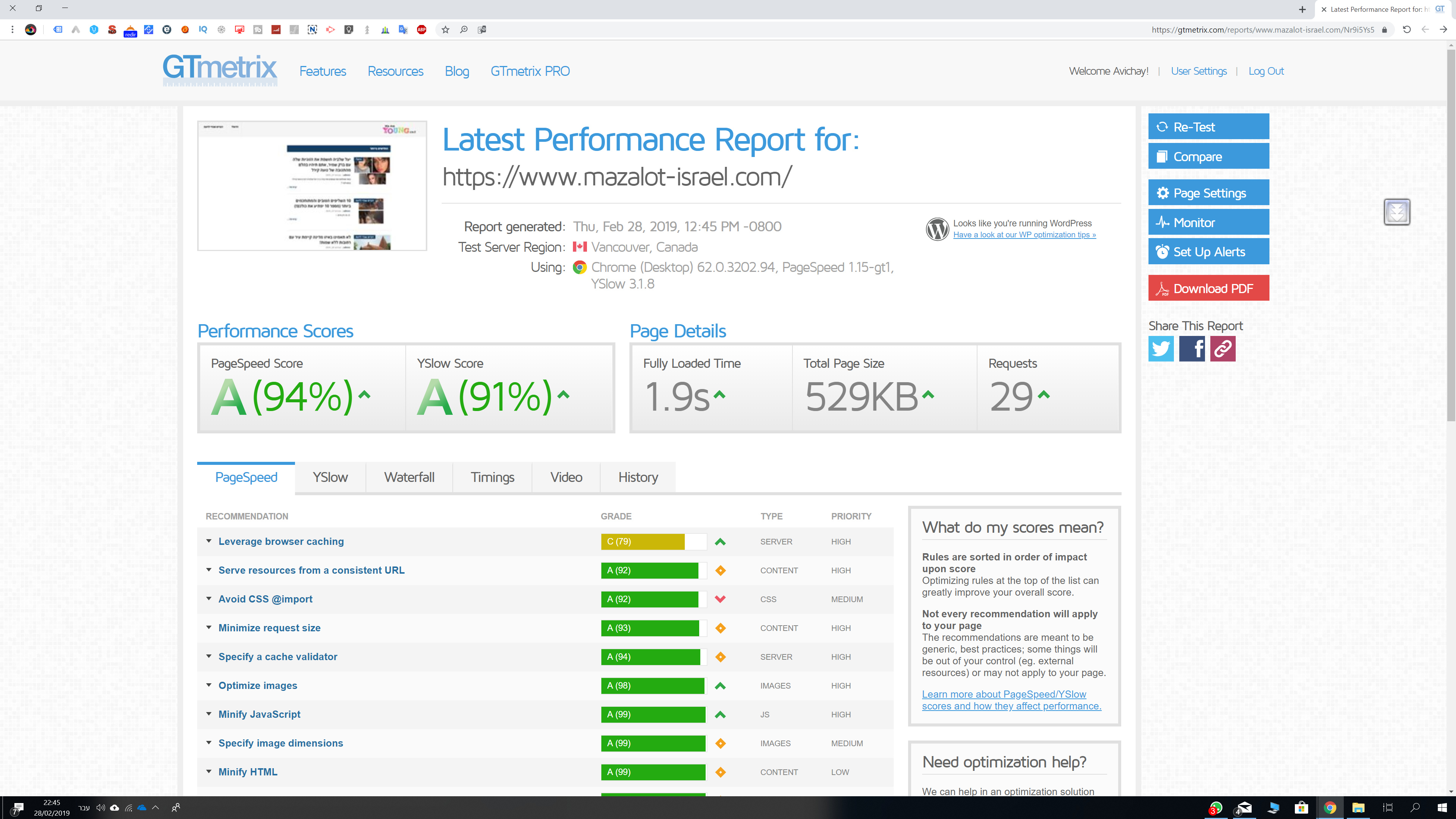
Task: Open a new tab with plus icon
Action: (1302, 9)
